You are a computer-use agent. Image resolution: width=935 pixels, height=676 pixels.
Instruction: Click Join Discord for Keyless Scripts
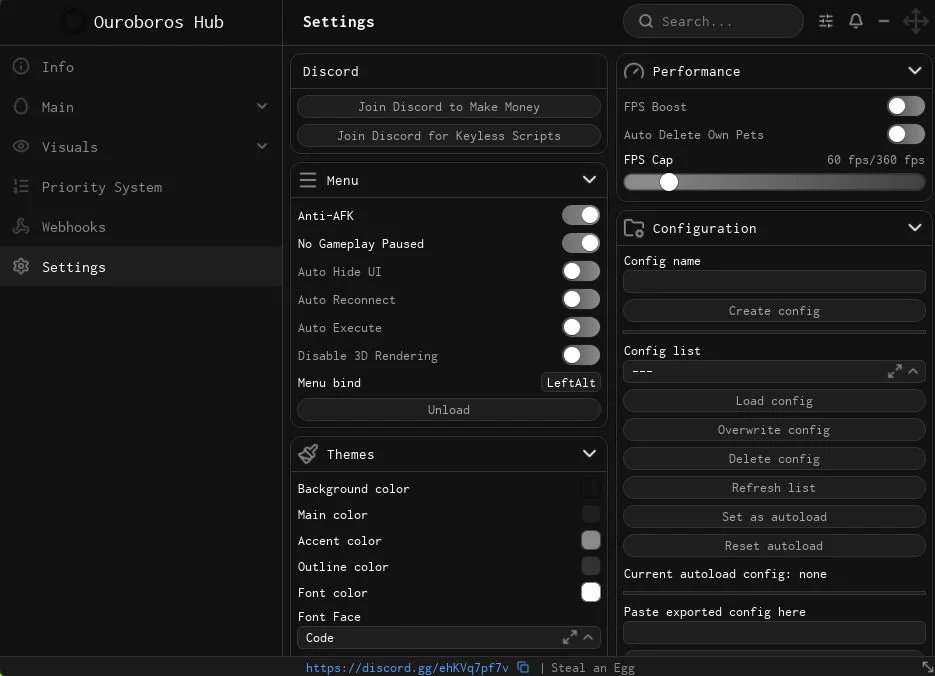tap(448, 136)
